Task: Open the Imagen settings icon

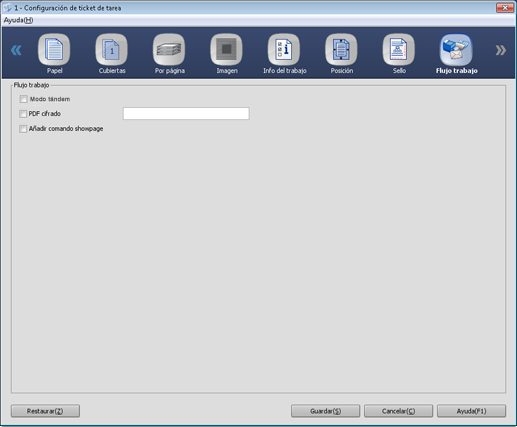Action: click(x=226, y=50)
